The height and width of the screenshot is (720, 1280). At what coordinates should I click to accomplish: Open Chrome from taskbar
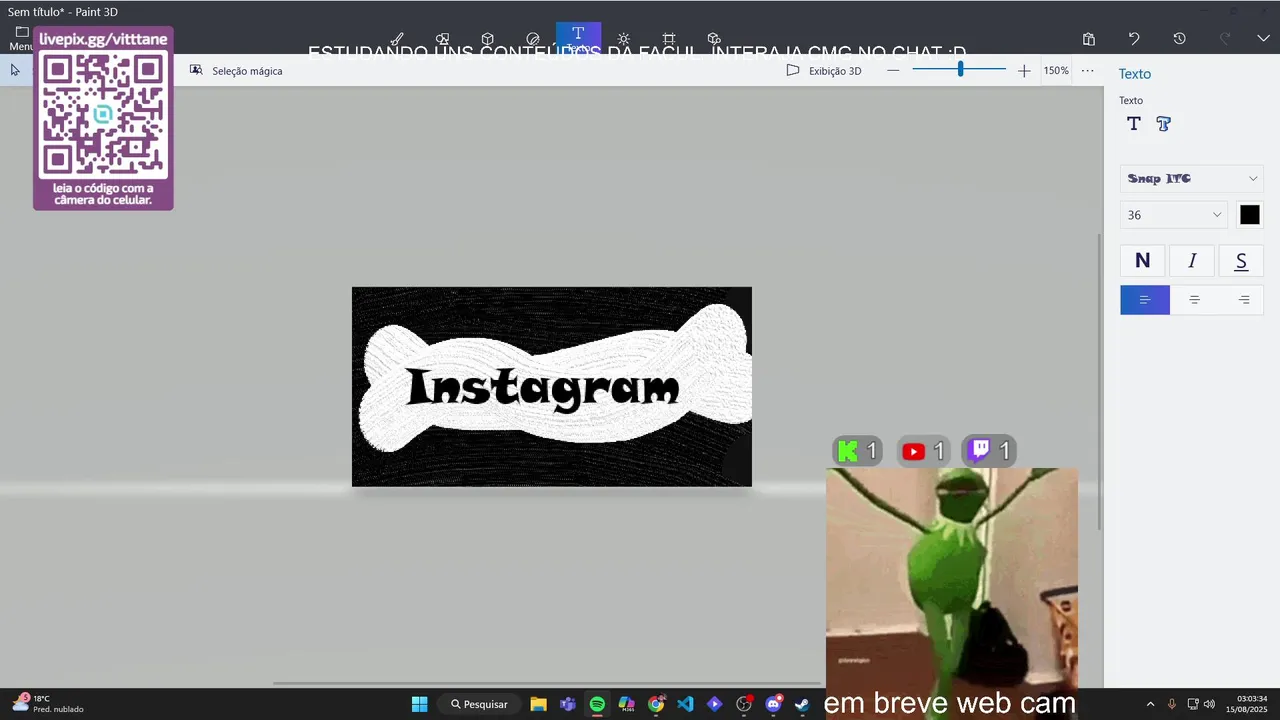(x=656, y=704)
